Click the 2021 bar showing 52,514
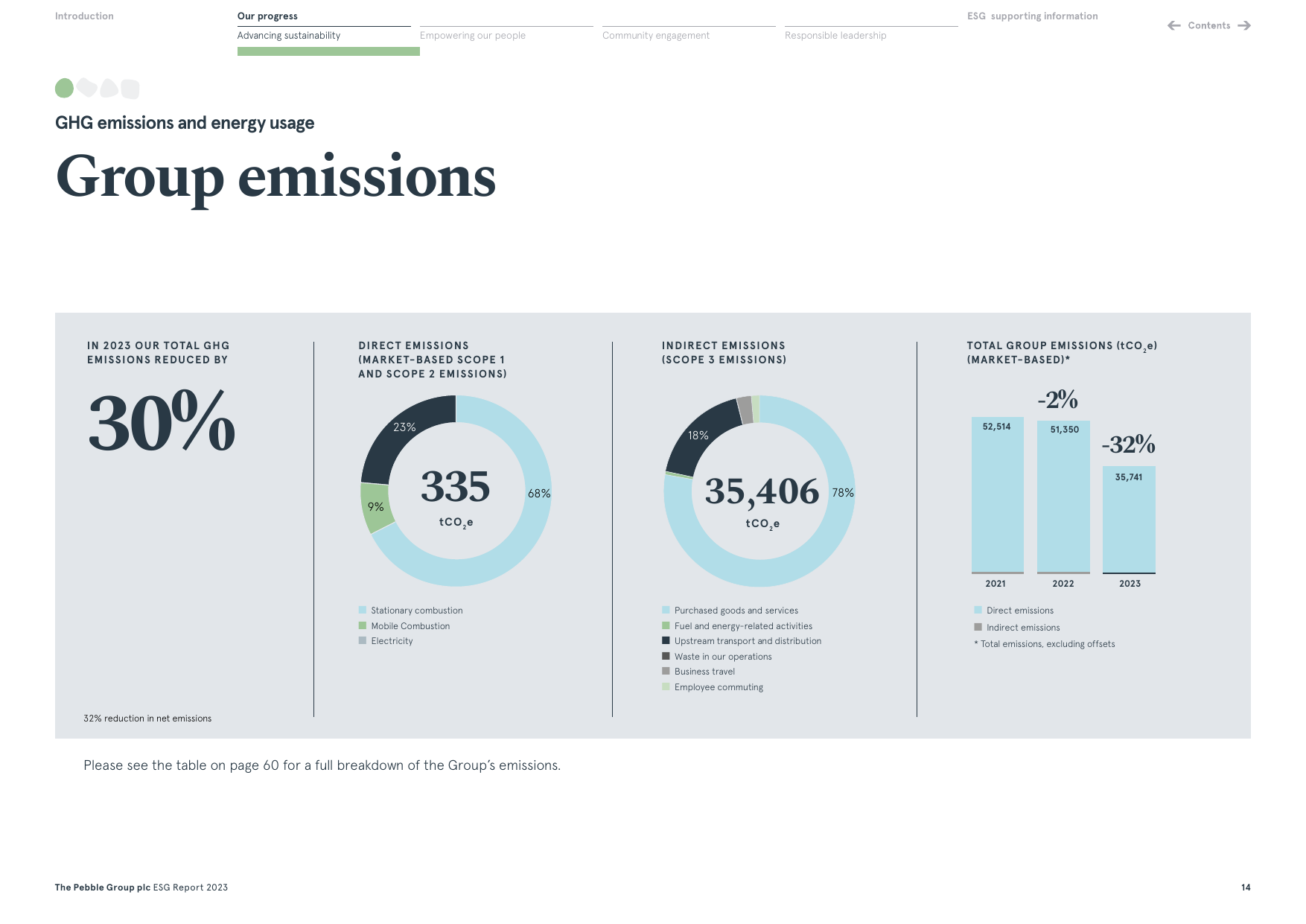Image resolution: width=1306 pixels, height=924 pixels. pos(998,495)
